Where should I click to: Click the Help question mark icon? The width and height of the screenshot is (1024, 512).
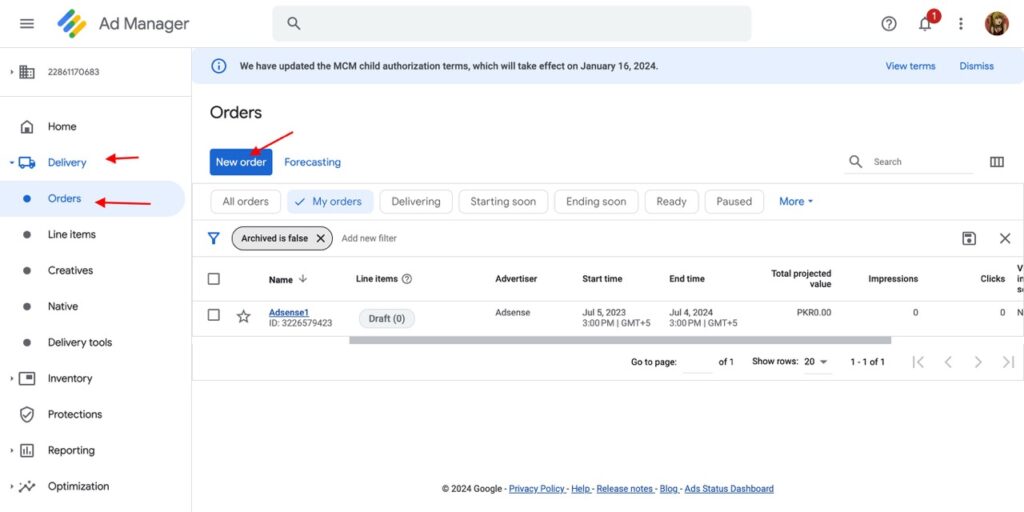[x=889, y=24]
